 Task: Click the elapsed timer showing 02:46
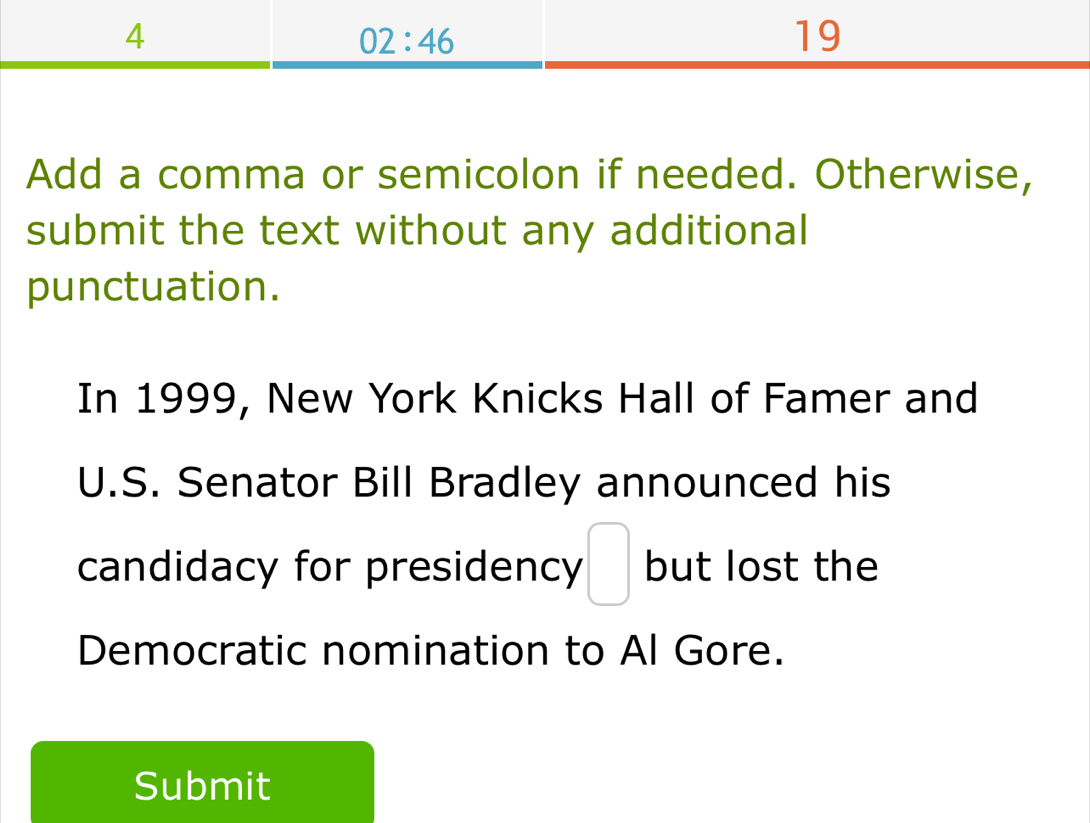tap(406, 41)
